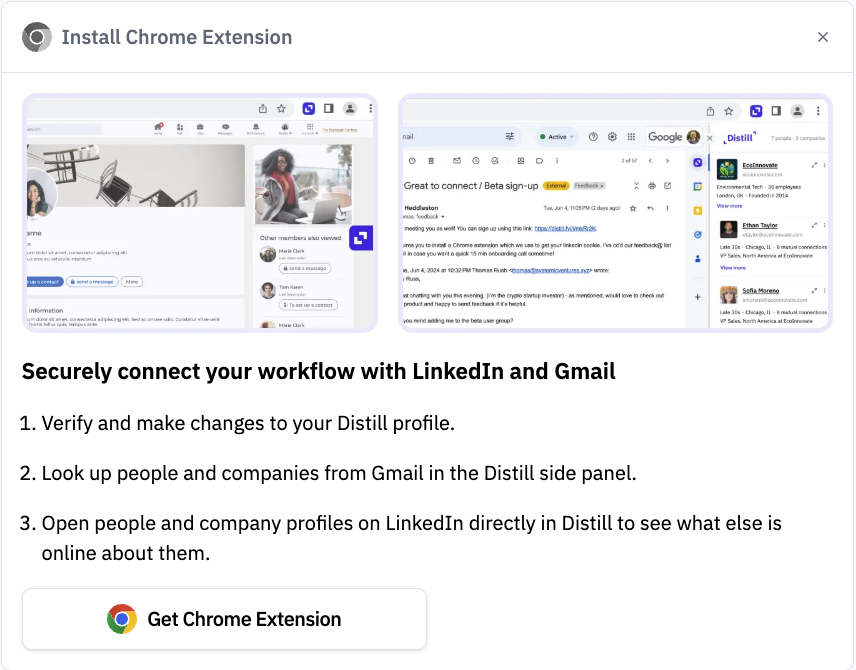Image resolution: width=856 pixels, height=670 pixels.
Task: Click step "Verify and make changes to your Distill profile."
Action: [x=248, y=423]
